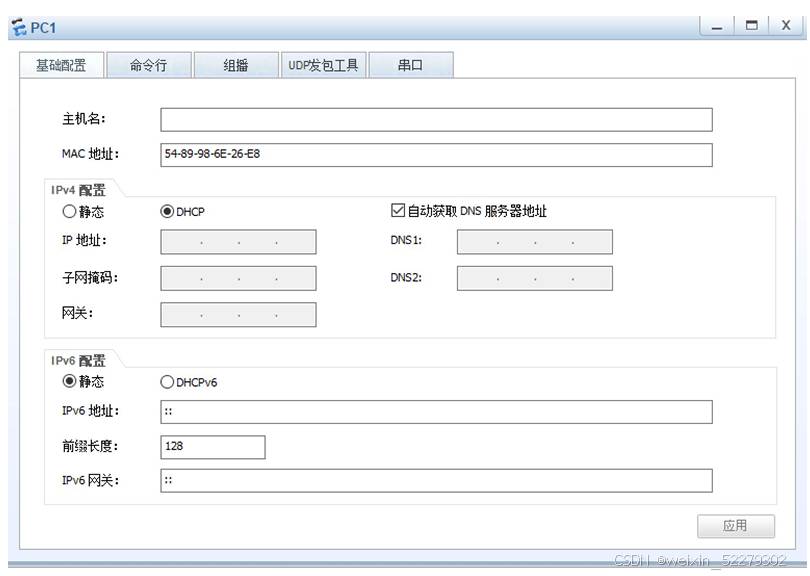Click the DNS1 address field
This screenshot has height=576, width=810.
(535, 242)
